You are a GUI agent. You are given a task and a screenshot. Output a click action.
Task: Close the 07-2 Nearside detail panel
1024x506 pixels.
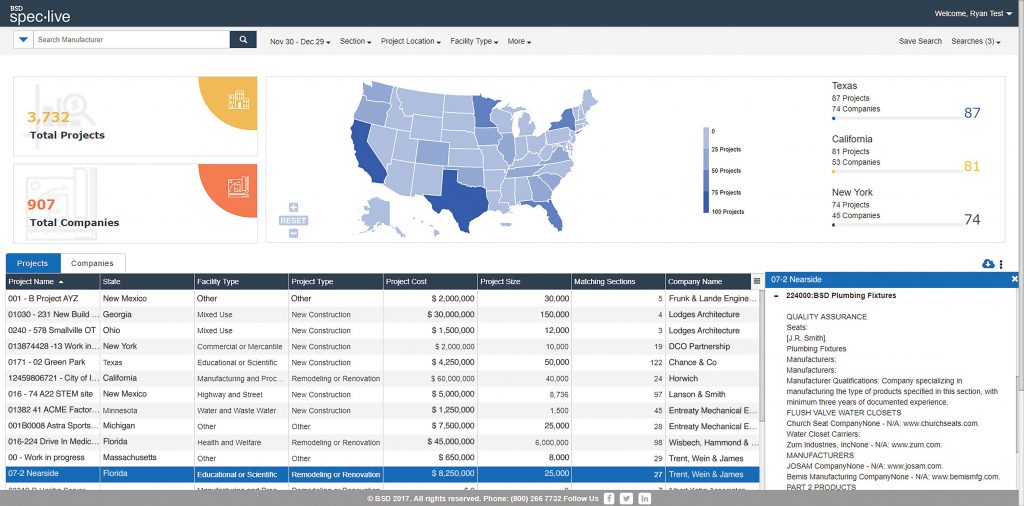[1014, 279]
